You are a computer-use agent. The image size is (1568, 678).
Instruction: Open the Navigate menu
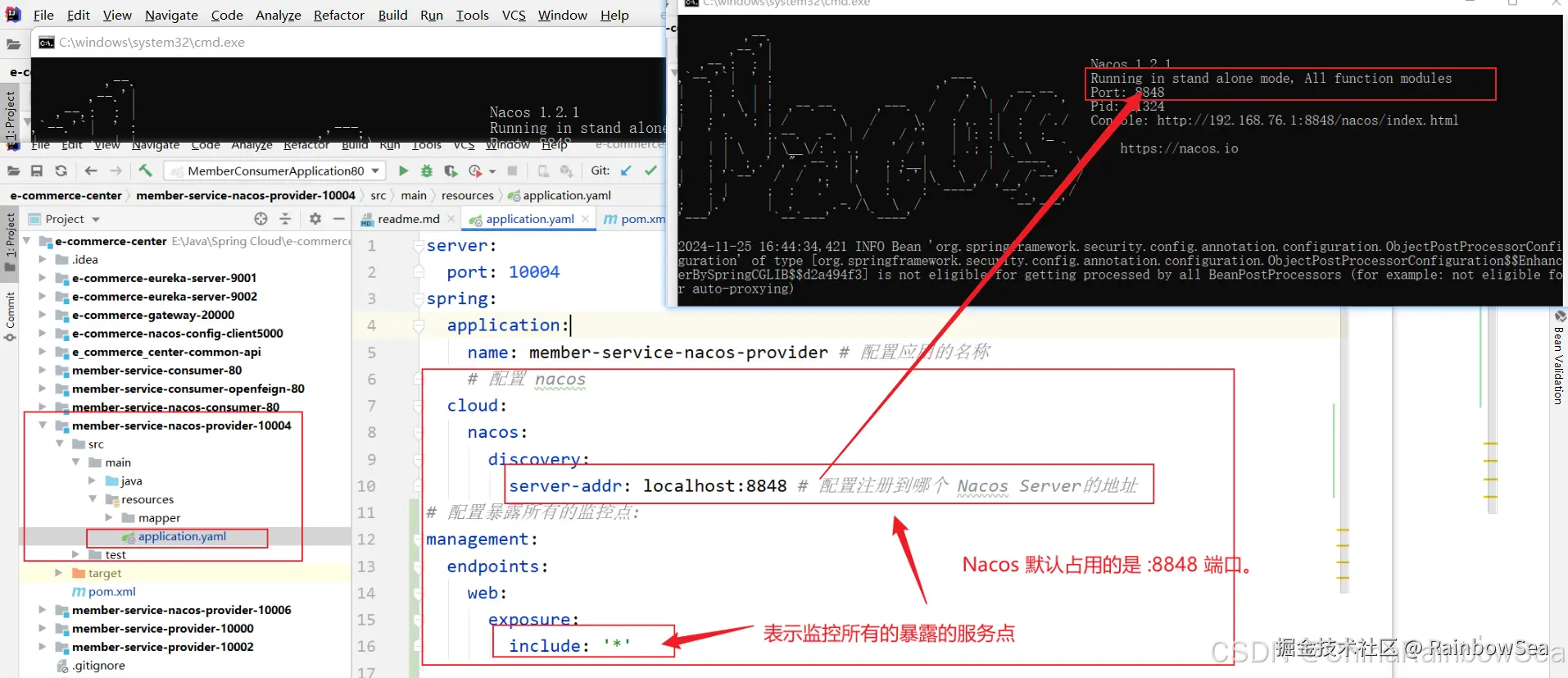click(171, 15)
